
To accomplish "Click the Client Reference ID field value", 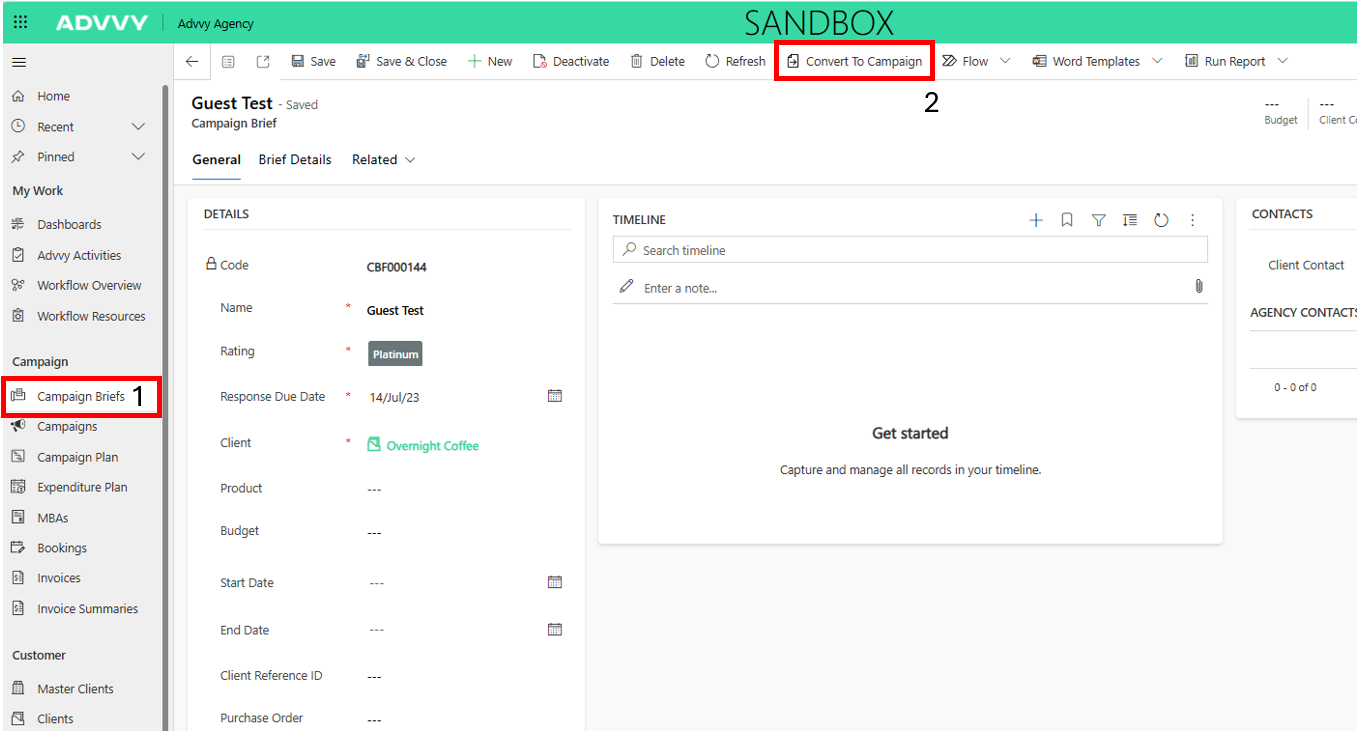I will [374, 677].
